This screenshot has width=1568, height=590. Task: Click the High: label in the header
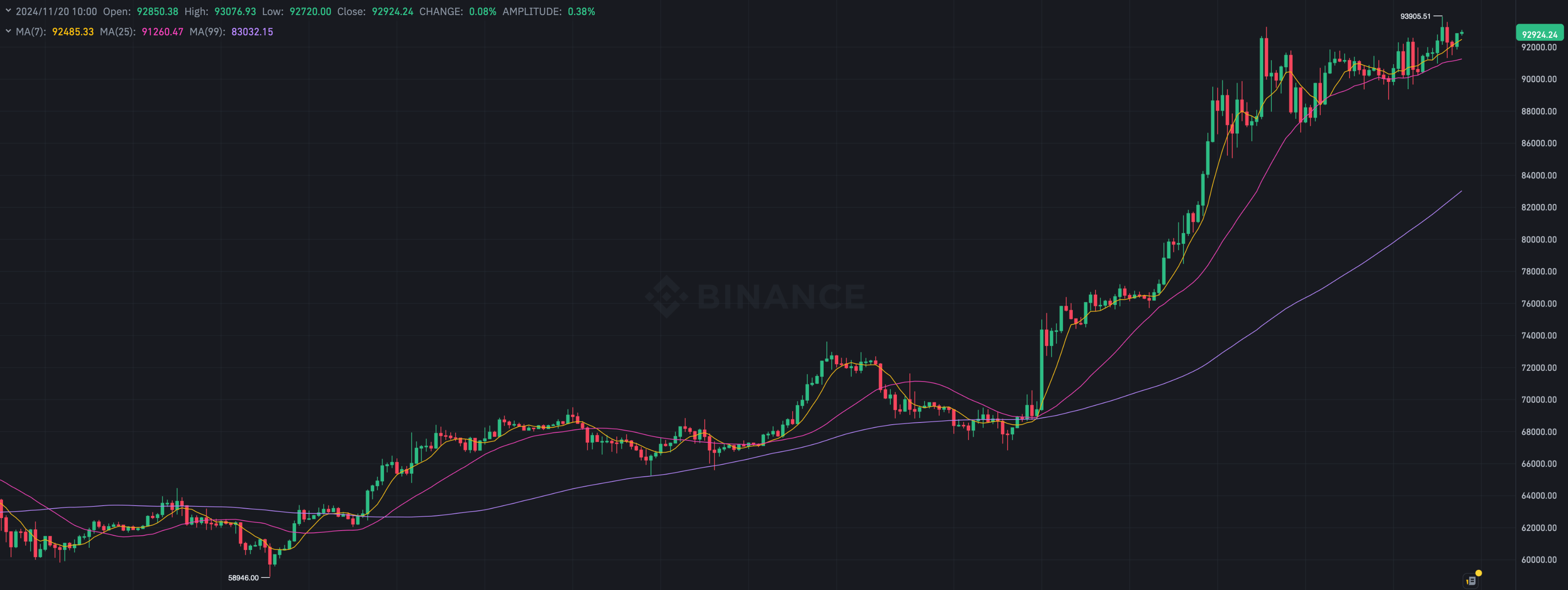196,12
